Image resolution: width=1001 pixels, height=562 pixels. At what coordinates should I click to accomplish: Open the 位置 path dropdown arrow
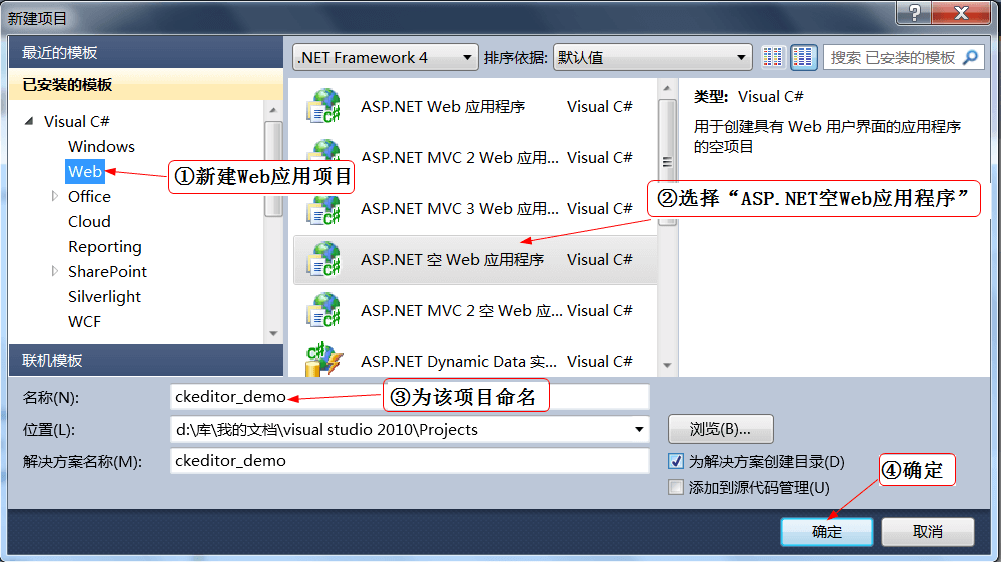tap(638, 429)
